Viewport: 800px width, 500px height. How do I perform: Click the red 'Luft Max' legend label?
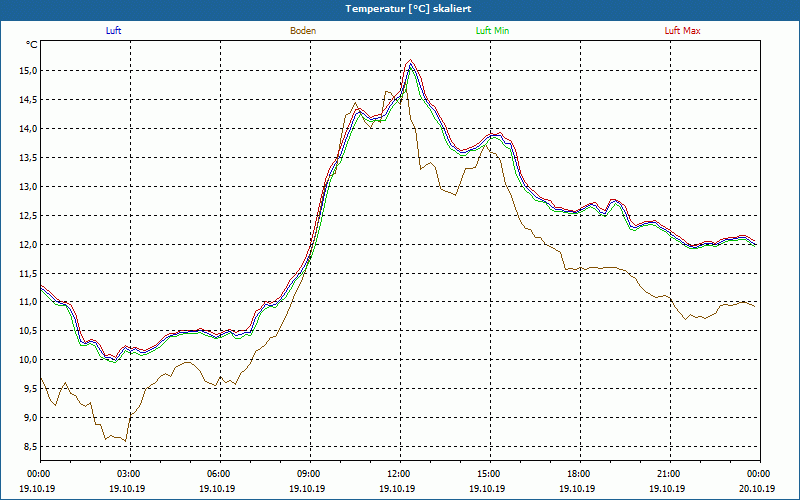tap(682, 31)
